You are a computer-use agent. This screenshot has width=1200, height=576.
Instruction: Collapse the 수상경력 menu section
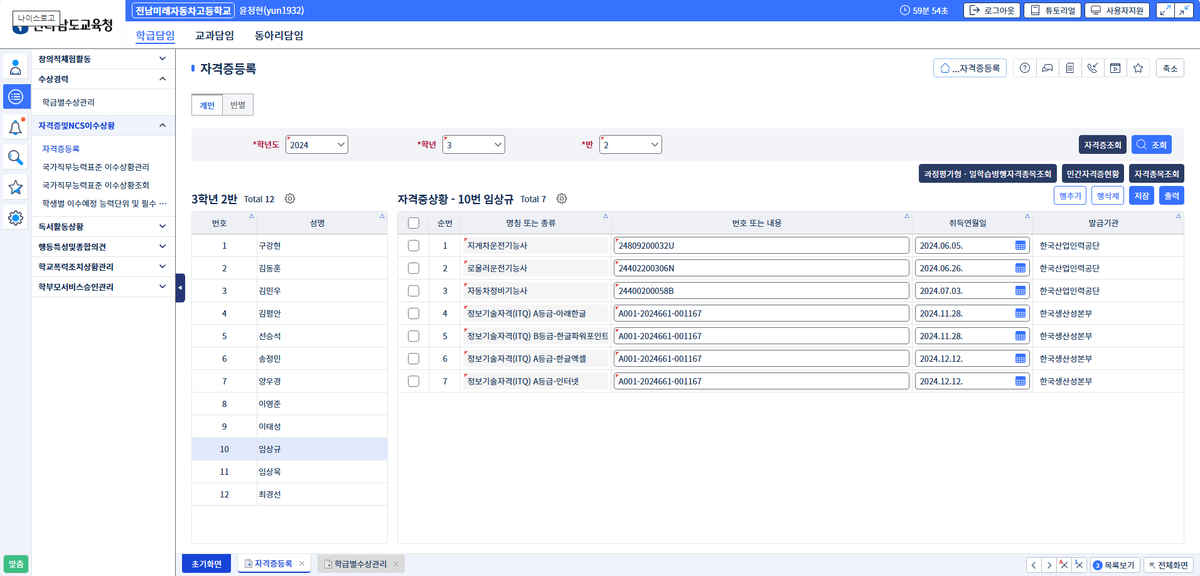[x=163, y=78]
